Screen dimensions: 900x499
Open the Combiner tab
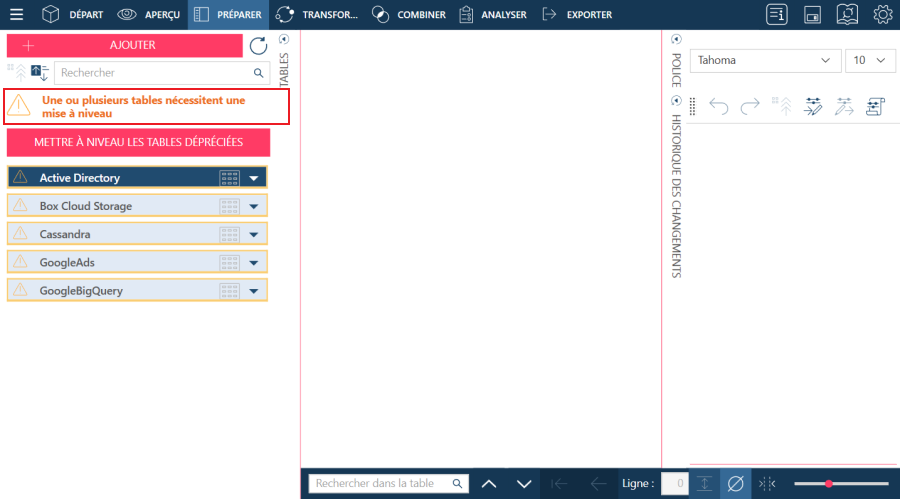coord(409,14)
